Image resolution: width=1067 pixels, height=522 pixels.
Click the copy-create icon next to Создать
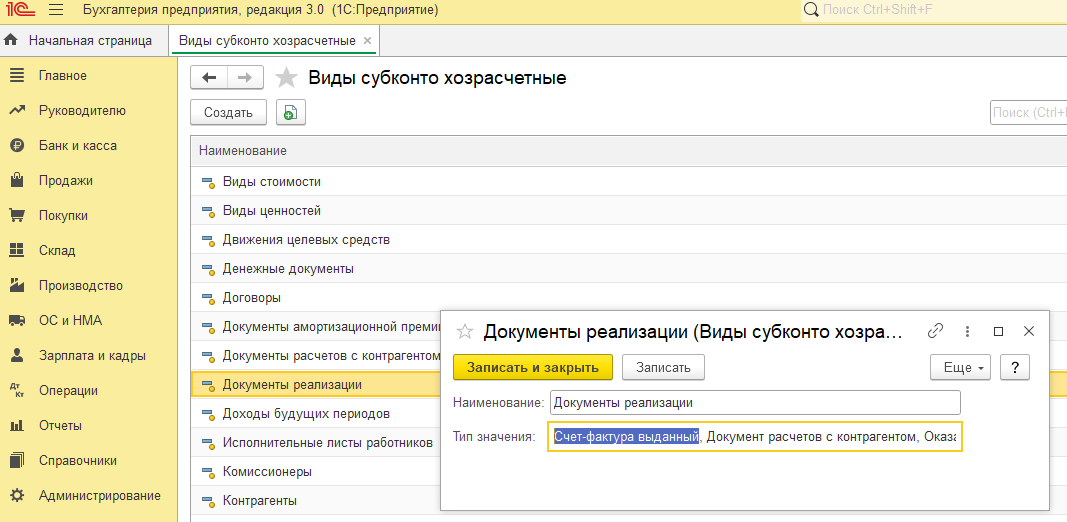pyautogui.click(x=291, y=113)
